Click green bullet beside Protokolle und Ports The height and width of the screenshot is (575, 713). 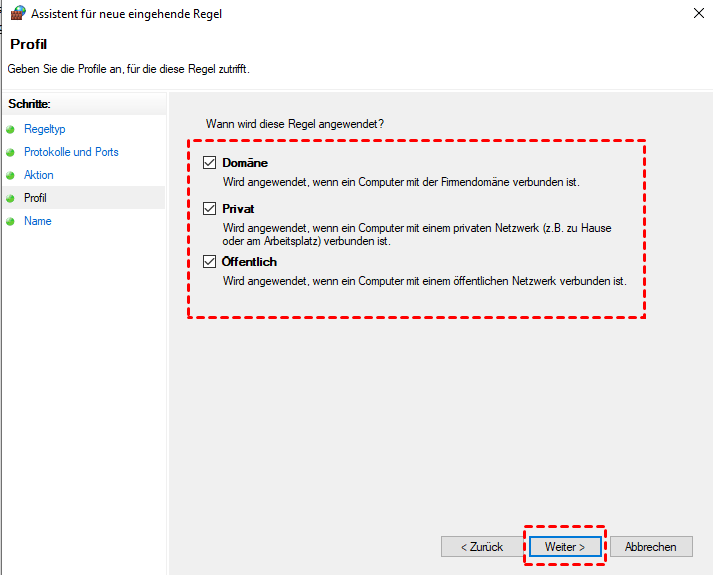(11, 153)
